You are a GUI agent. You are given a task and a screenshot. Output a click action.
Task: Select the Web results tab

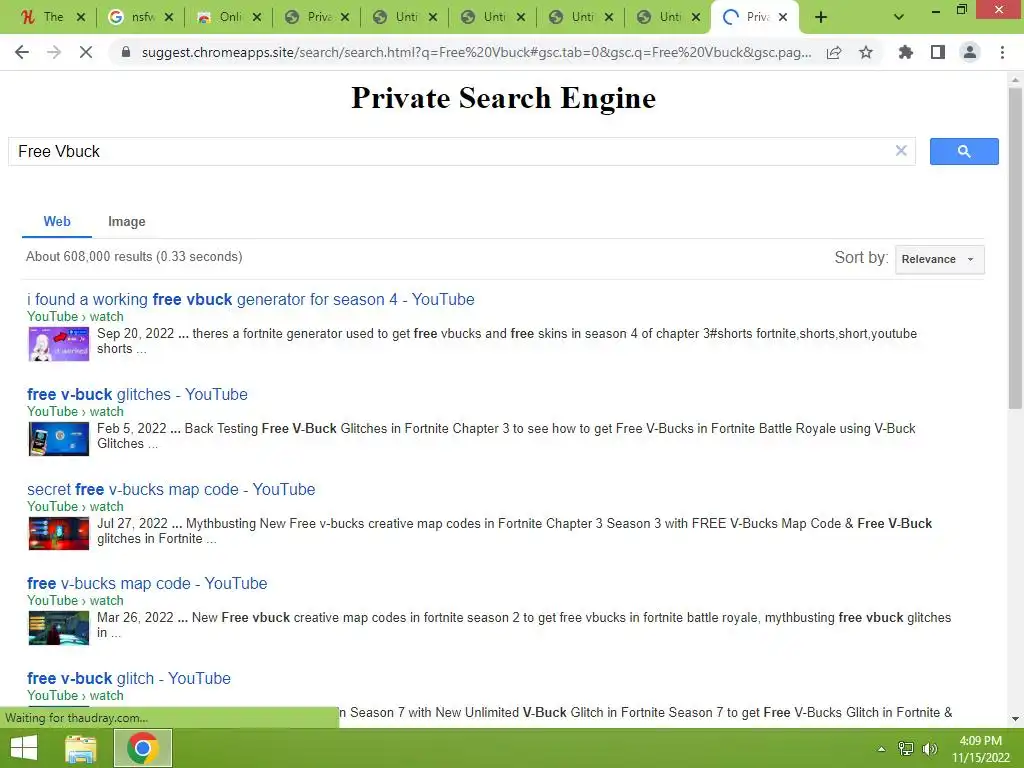(57, 221)
